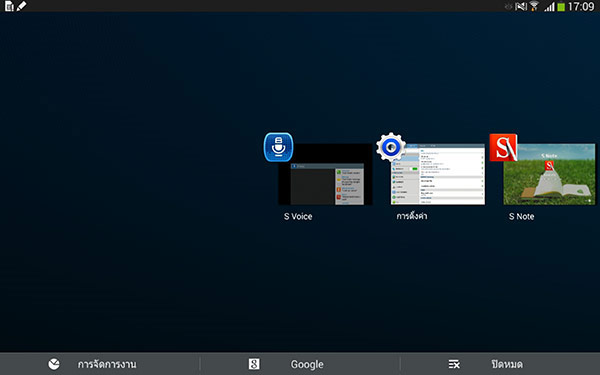Tap the Smart Stay eye icon

pos(509,7)
